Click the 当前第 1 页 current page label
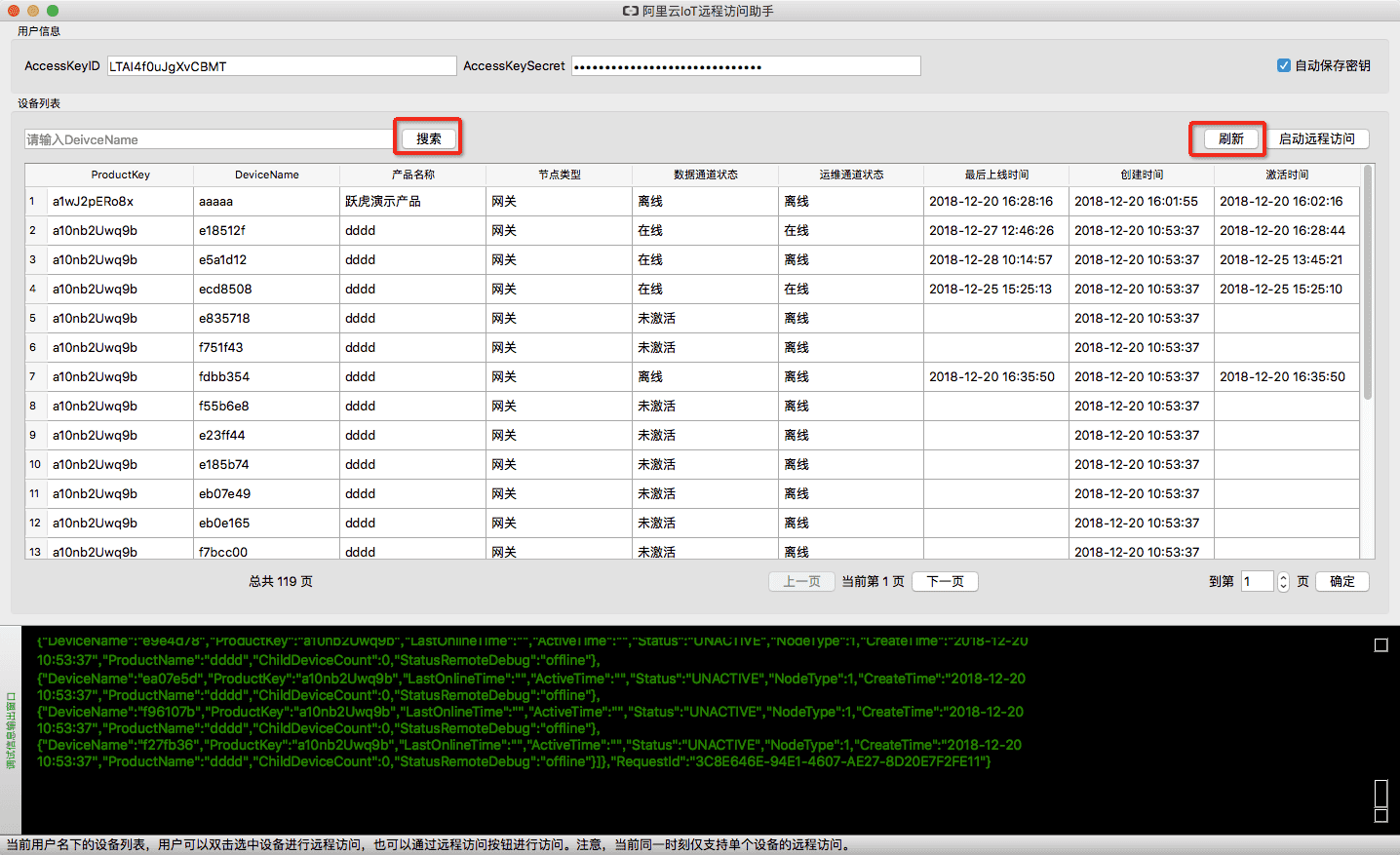This screenshot has width=1400, height=855. tap(873, 581)
